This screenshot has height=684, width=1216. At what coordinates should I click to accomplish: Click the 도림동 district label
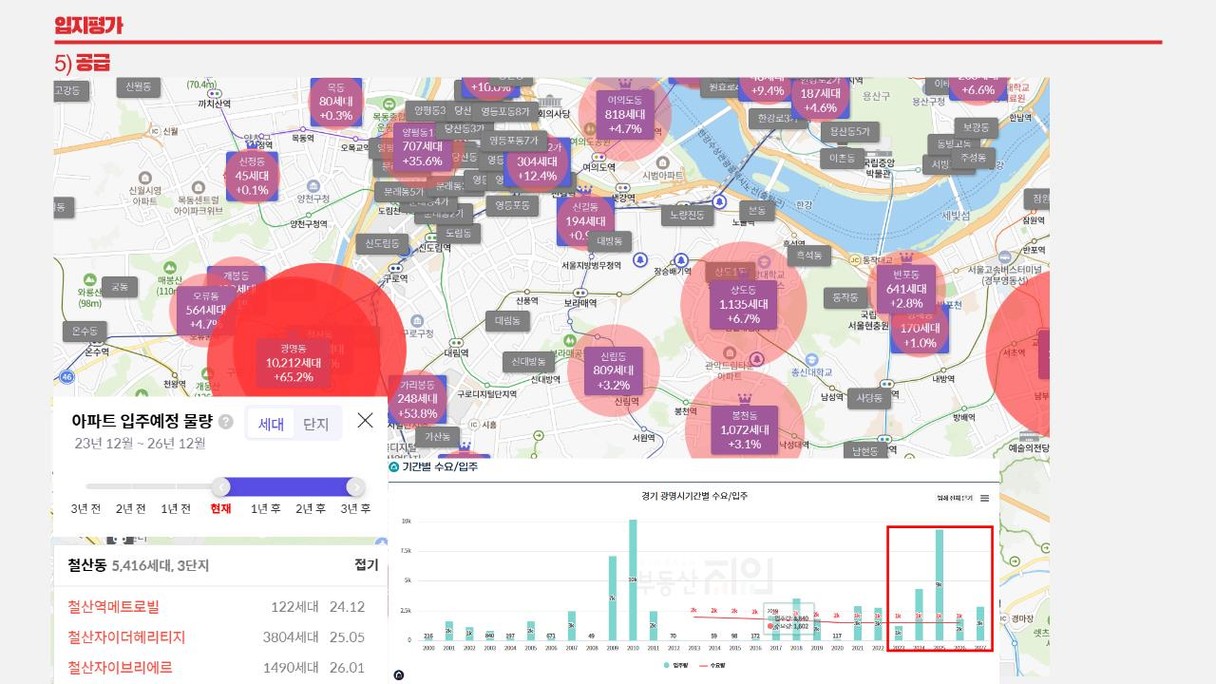[x=459, y=232]
